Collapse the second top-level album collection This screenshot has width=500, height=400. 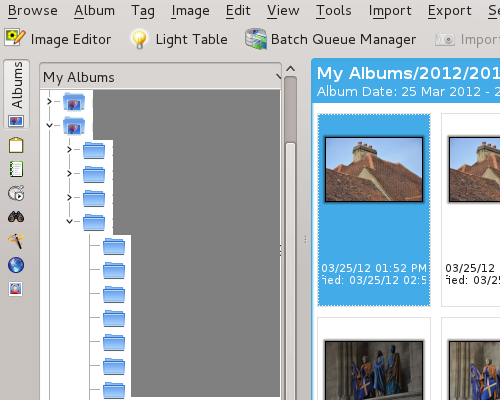click(49, 125)
